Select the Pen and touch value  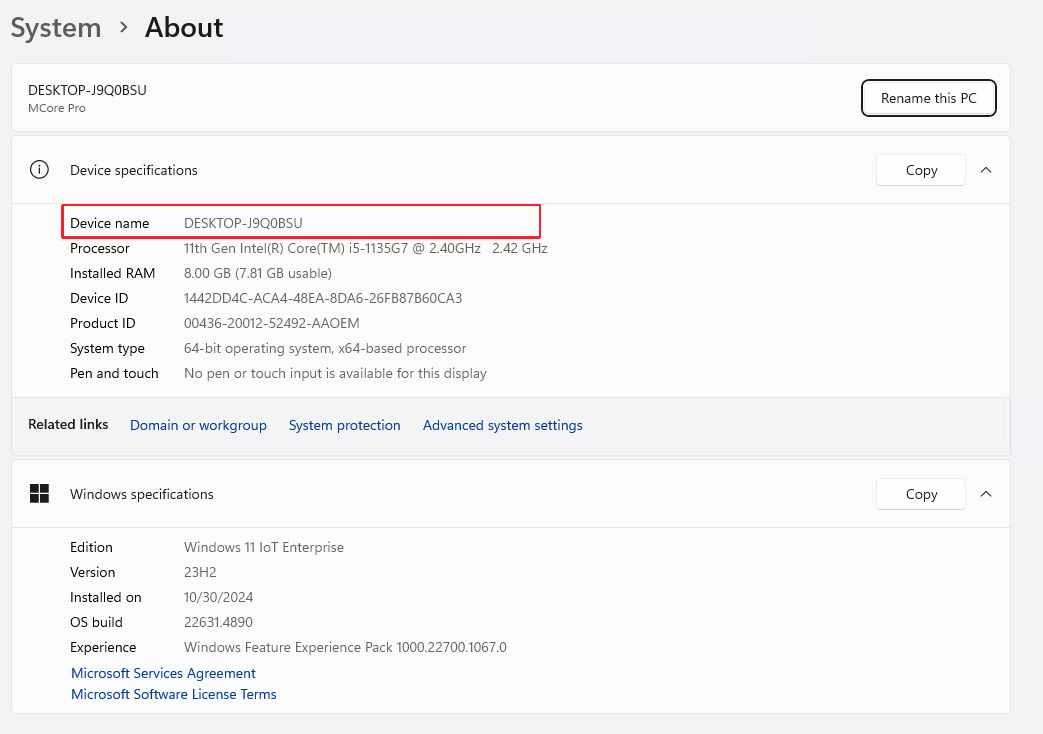(335, 373)
